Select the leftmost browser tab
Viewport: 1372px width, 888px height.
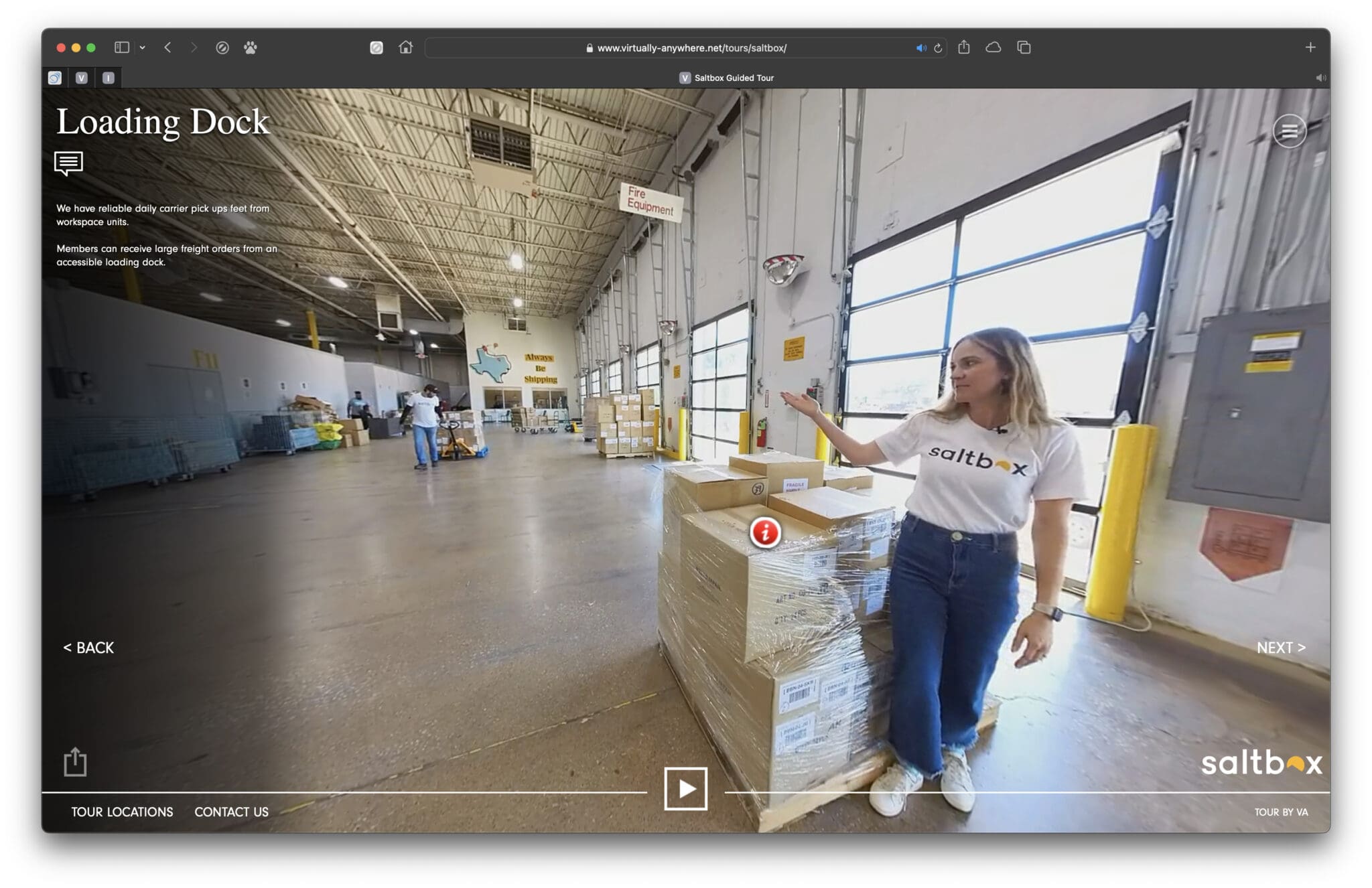pyautogui.click(x=56, y=78)
